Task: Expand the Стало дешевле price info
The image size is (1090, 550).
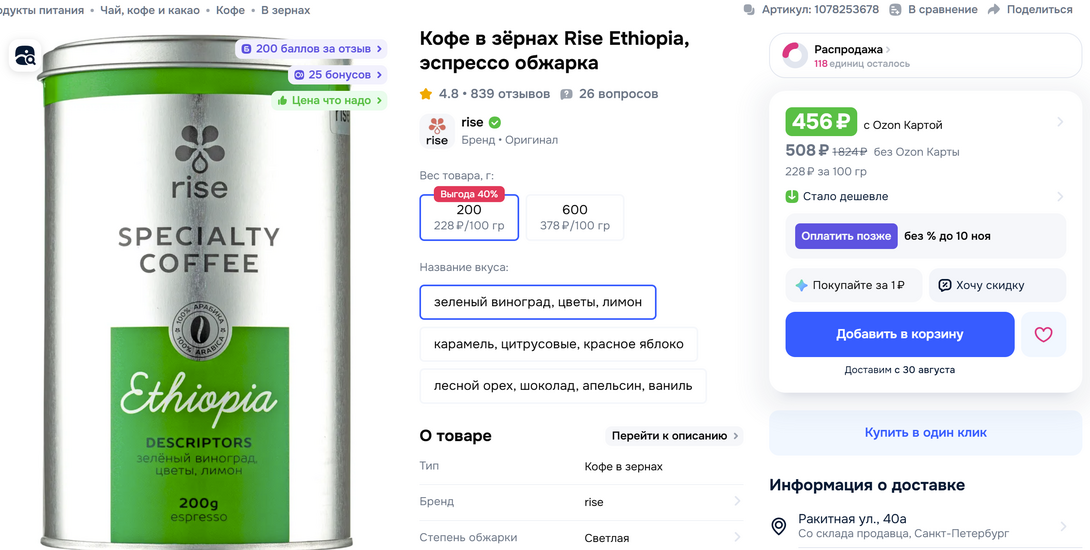Action: click(1060, 197)
